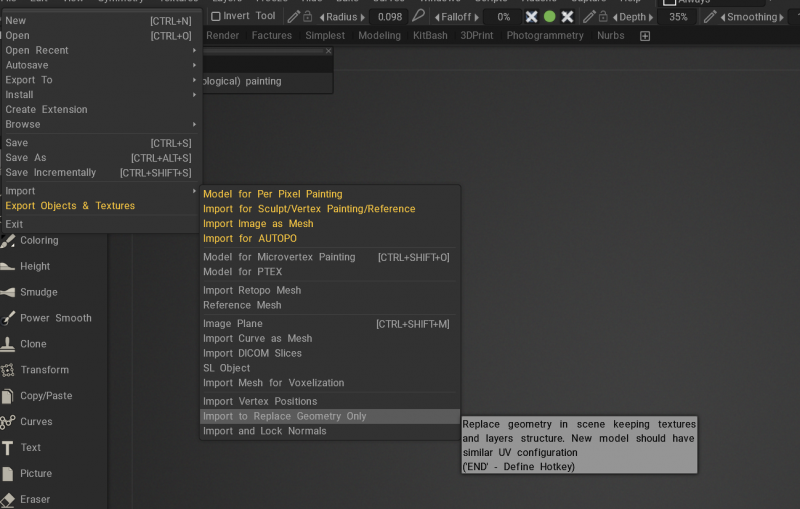Toggle the lock icon next to Radius
Image resolution: width=800 pixels, height=509 pixels.
(x=308, y=17)
